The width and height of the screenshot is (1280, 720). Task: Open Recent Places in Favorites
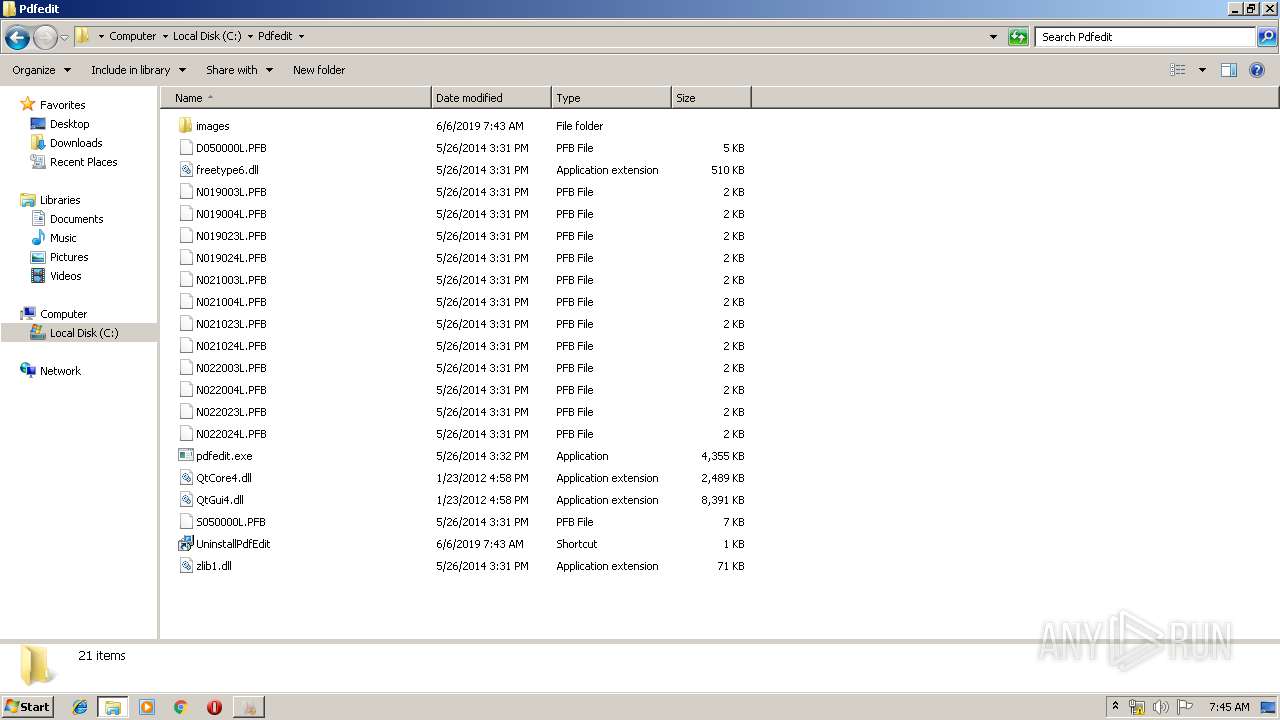coord(83,162)
